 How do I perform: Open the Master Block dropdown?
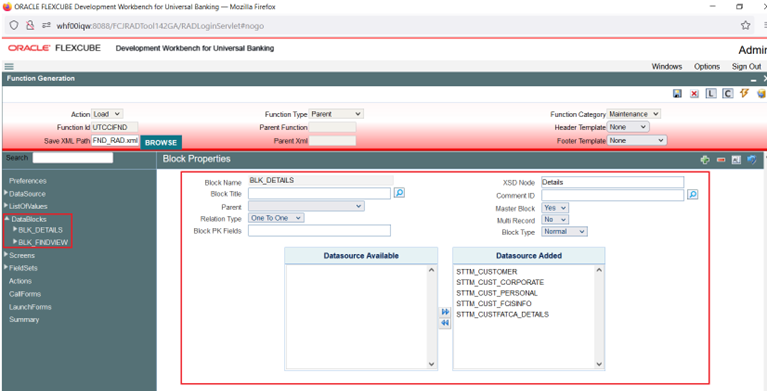pyautogui.click(x=555, y=208)
